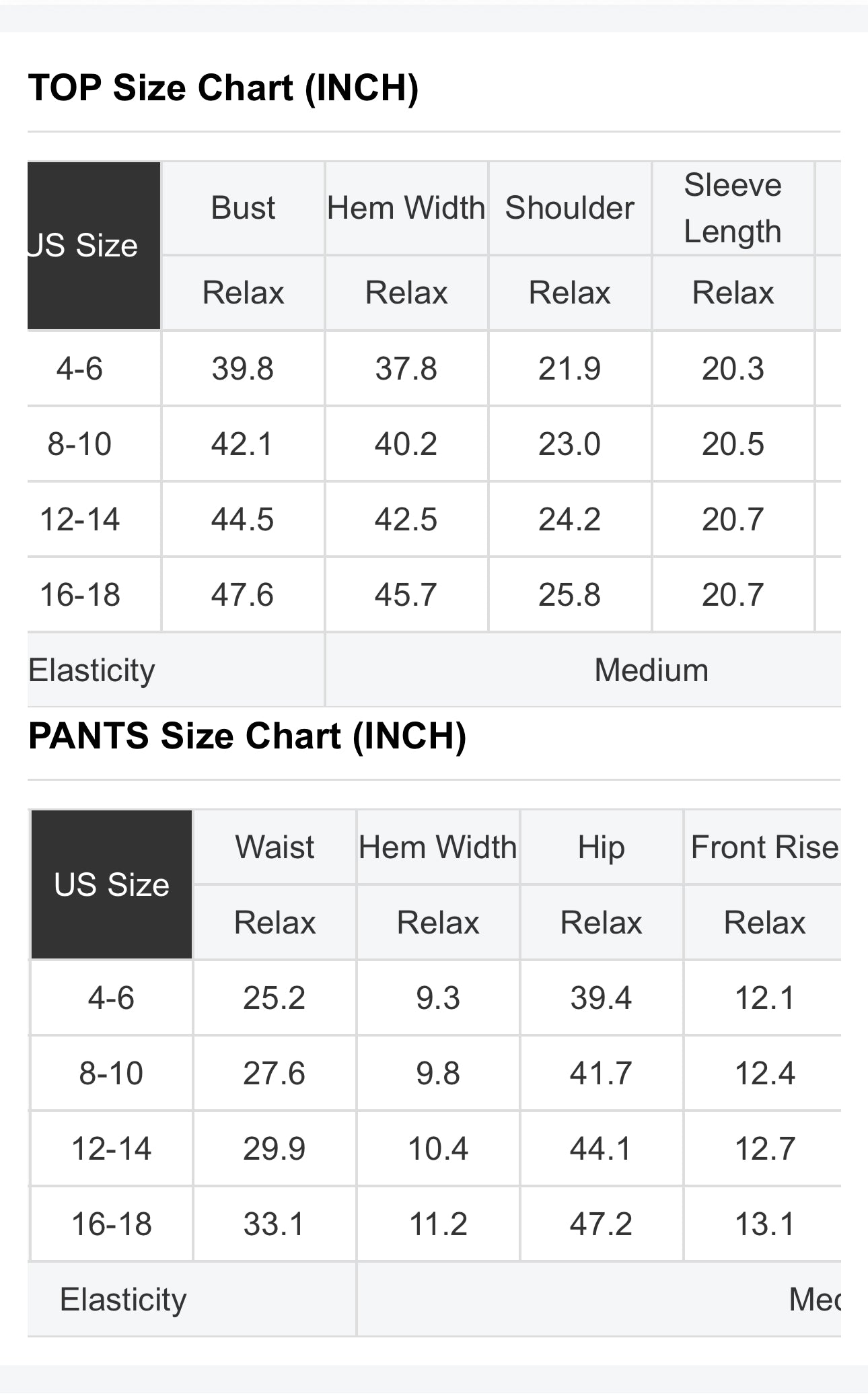The width and height of the screenshot is (868, 1398).
Task: Select sleeve length value 20.3
Action: tap(733, 369)
